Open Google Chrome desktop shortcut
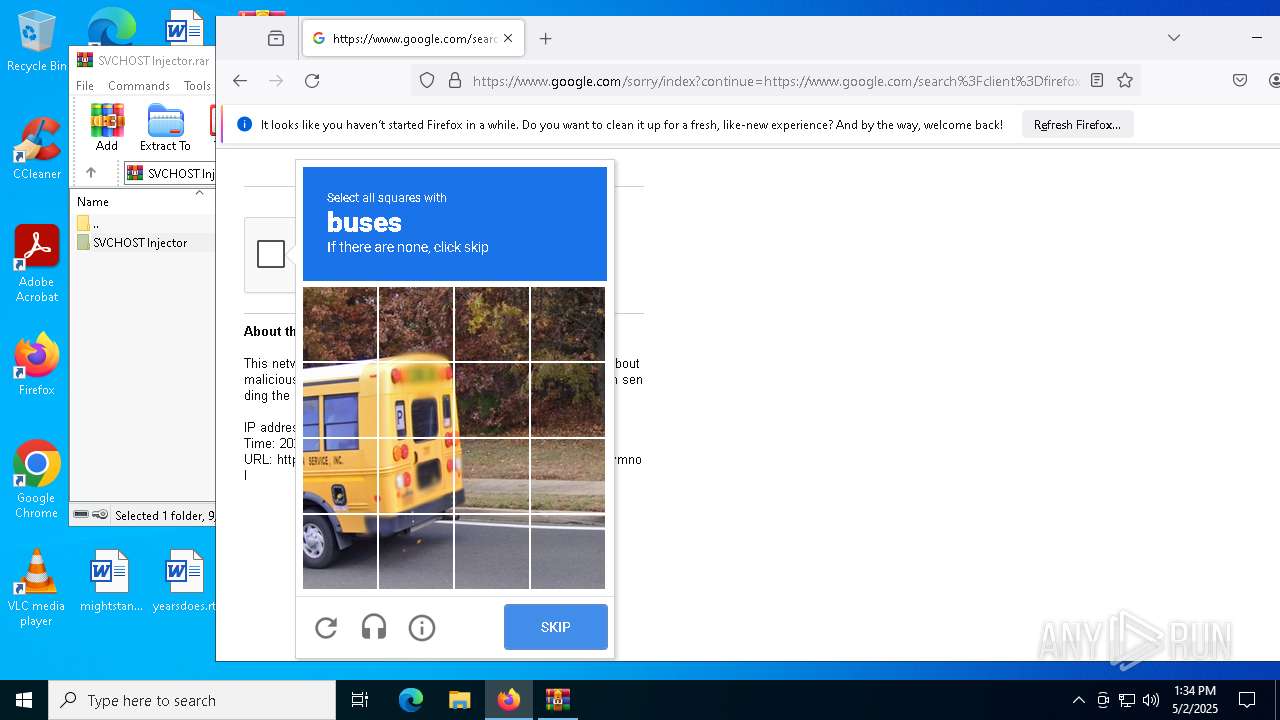 36,479
